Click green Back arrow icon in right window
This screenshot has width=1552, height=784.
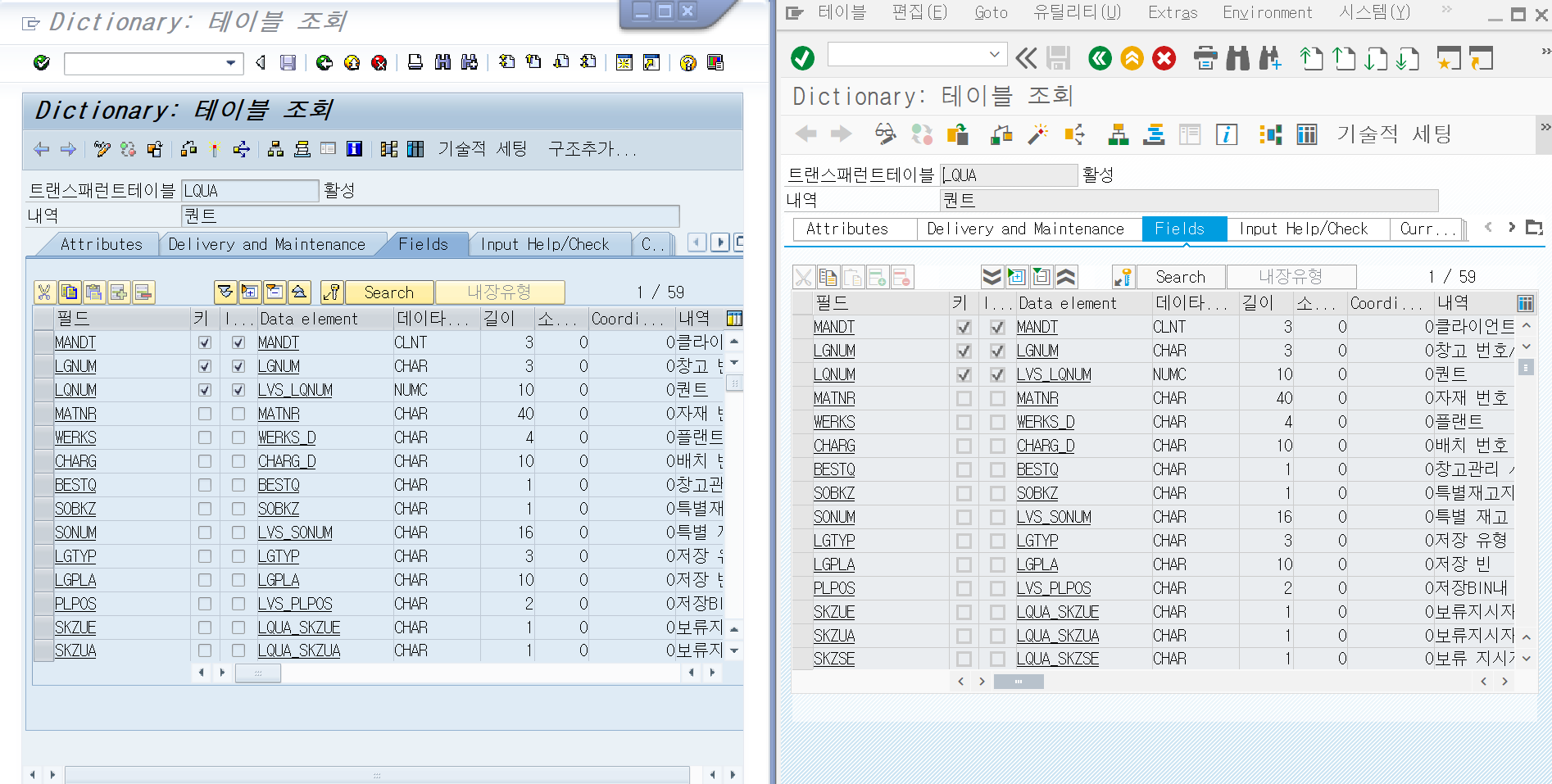1100,58
